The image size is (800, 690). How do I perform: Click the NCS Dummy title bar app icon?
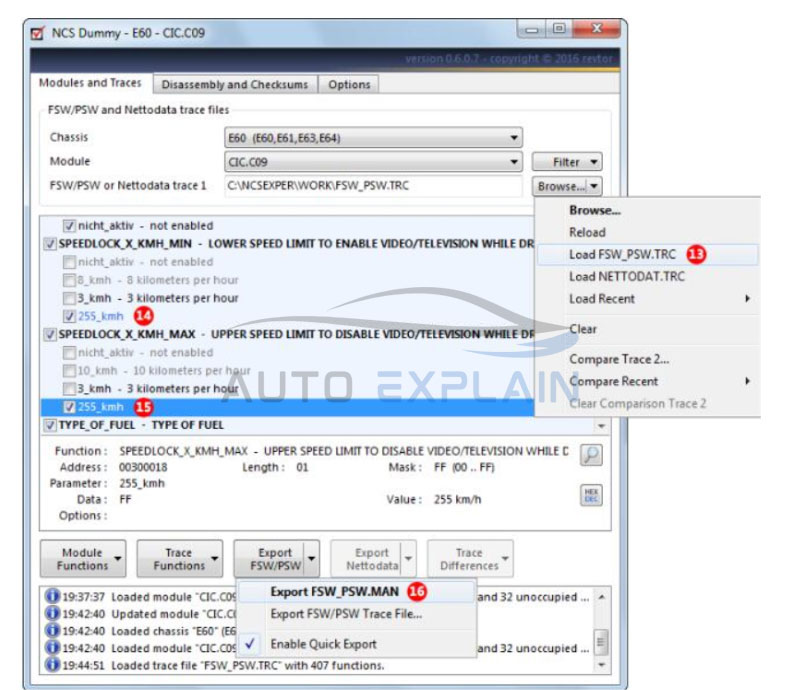(38, 33)
